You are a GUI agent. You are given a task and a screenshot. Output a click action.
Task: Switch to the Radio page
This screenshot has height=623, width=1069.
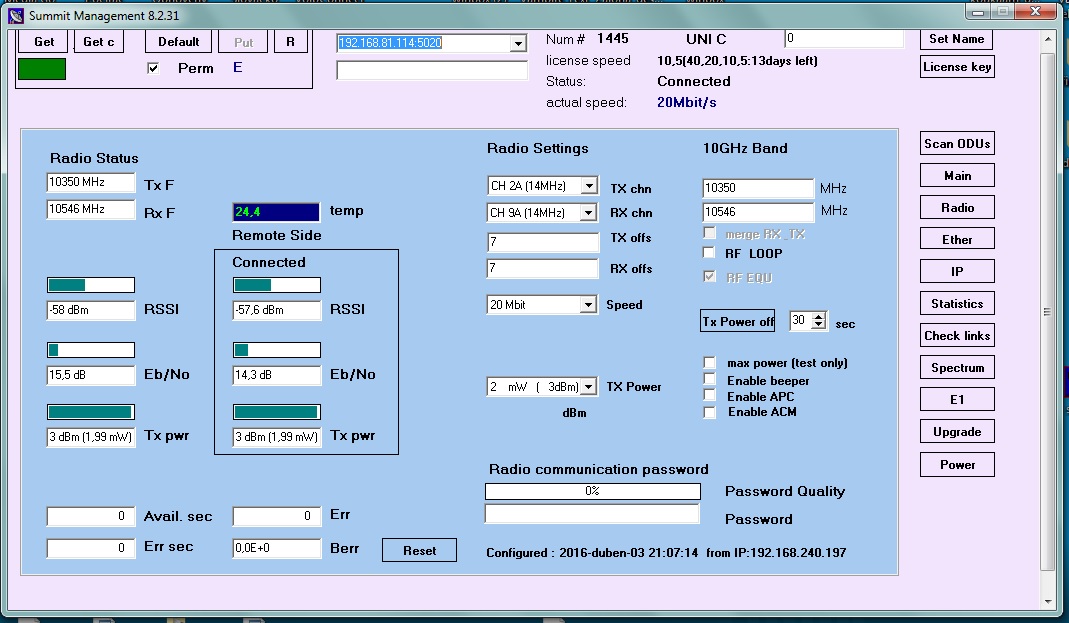pyautogui.click(x=957, y=208)
